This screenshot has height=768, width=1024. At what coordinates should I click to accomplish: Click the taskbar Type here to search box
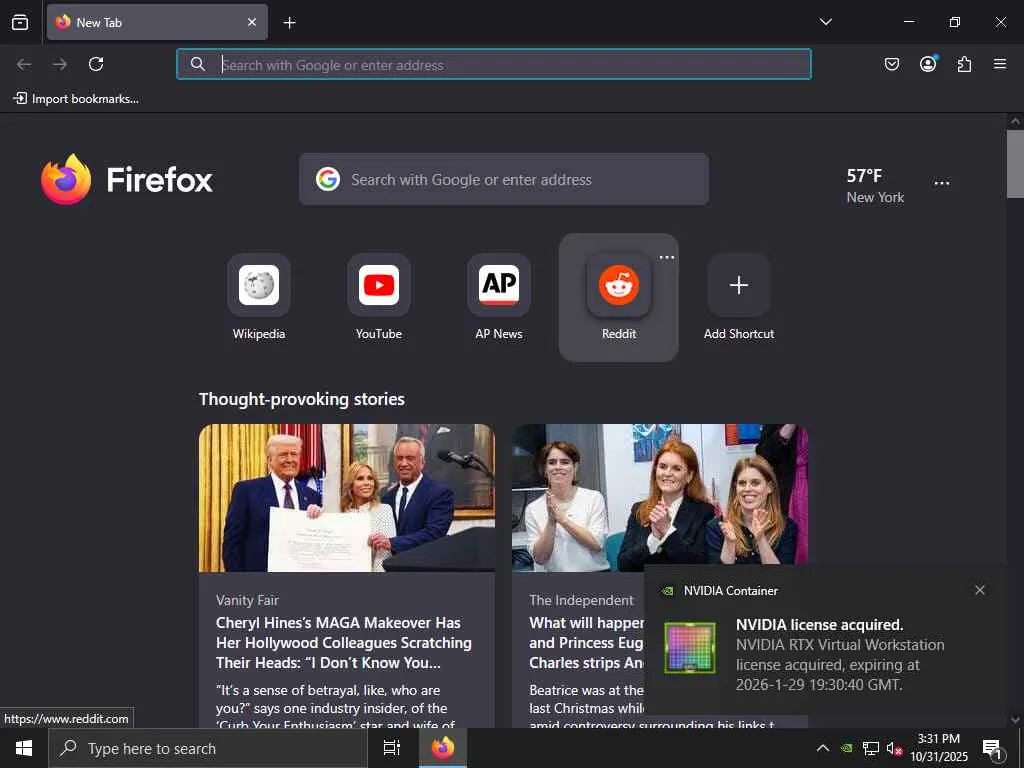(208, 748)
